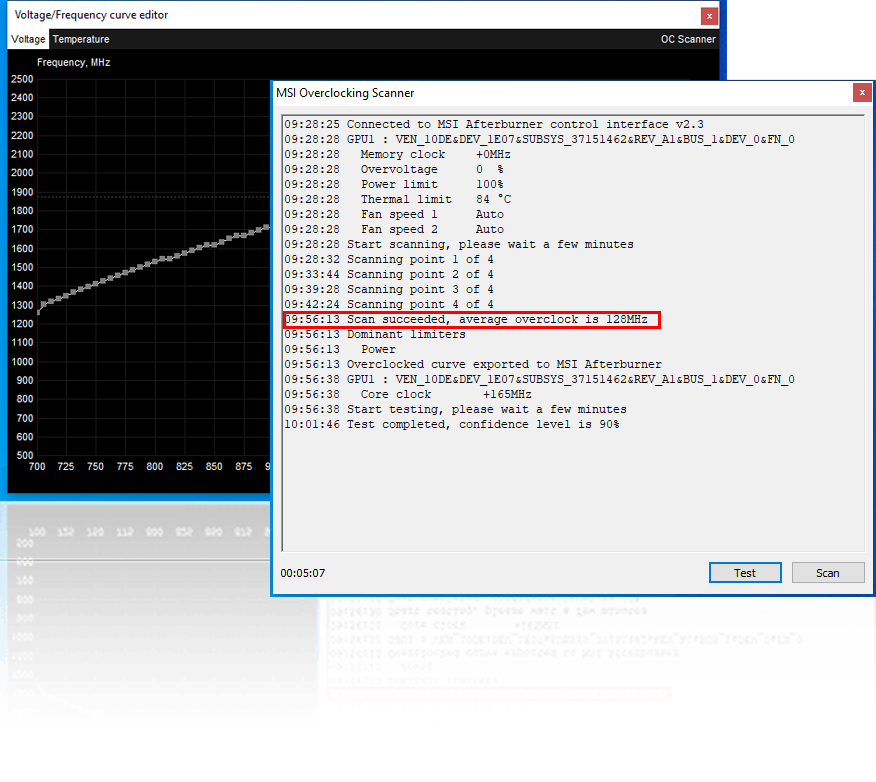Click the 'Core clock +165MHz' log line
This screenshot has height=782, width=876.
408,394
